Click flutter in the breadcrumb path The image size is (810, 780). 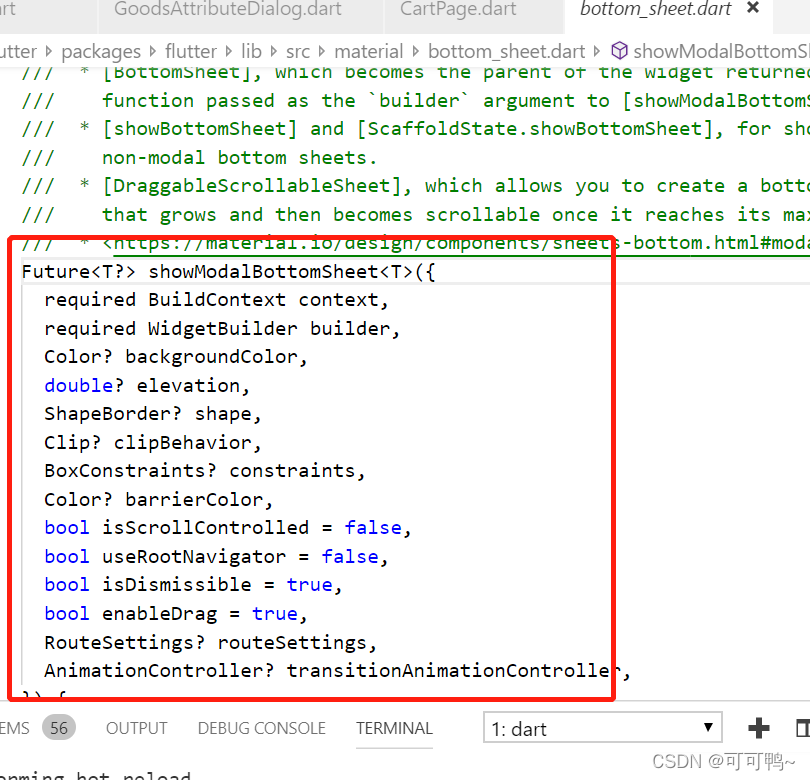coord(191,51)
